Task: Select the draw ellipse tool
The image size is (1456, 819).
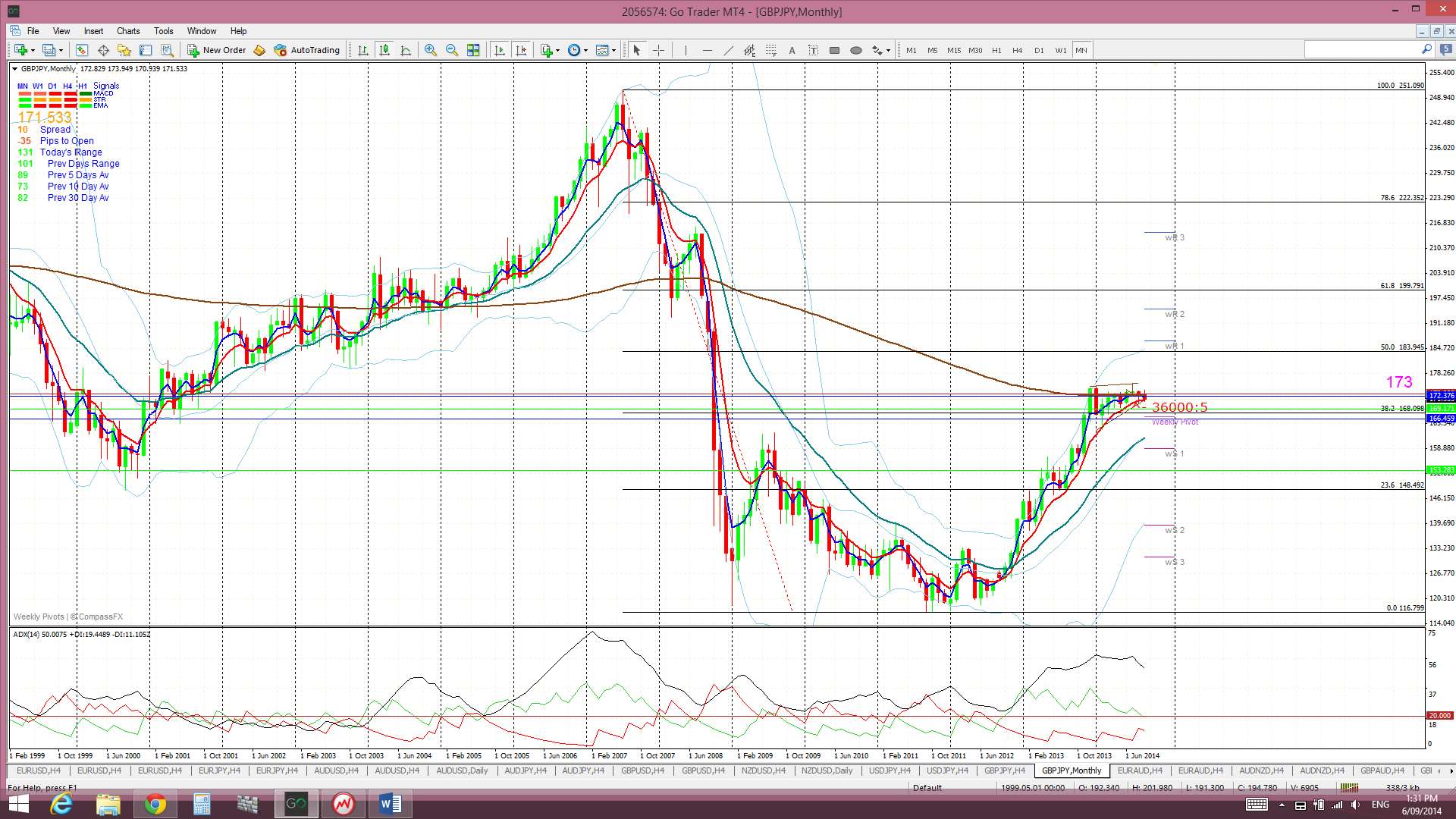Action: point(855,50)
